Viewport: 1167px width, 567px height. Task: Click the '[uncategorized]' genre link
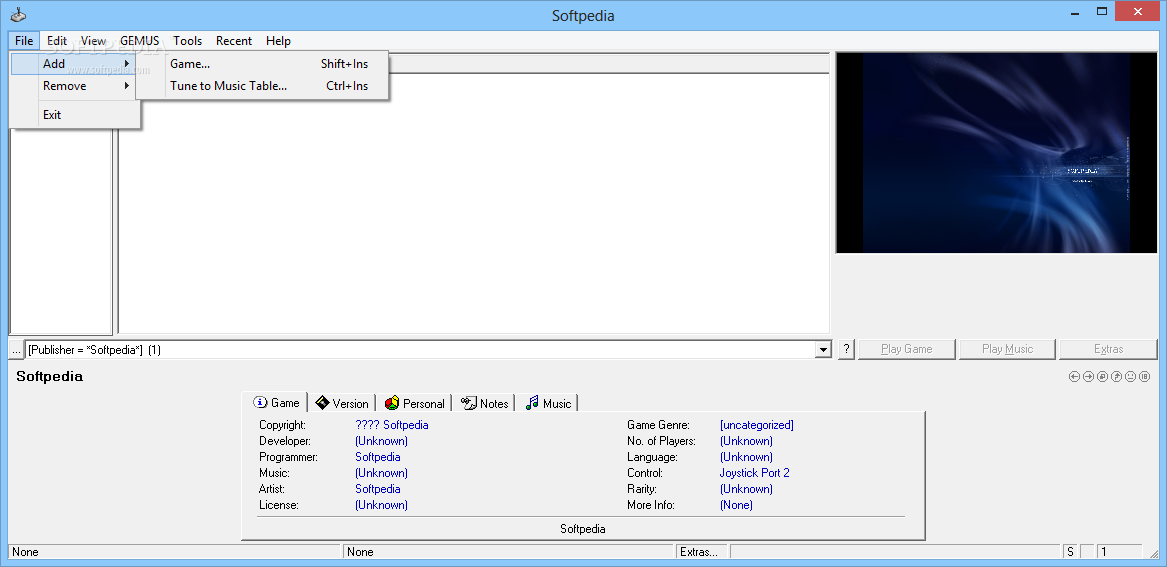click(756, 425)
